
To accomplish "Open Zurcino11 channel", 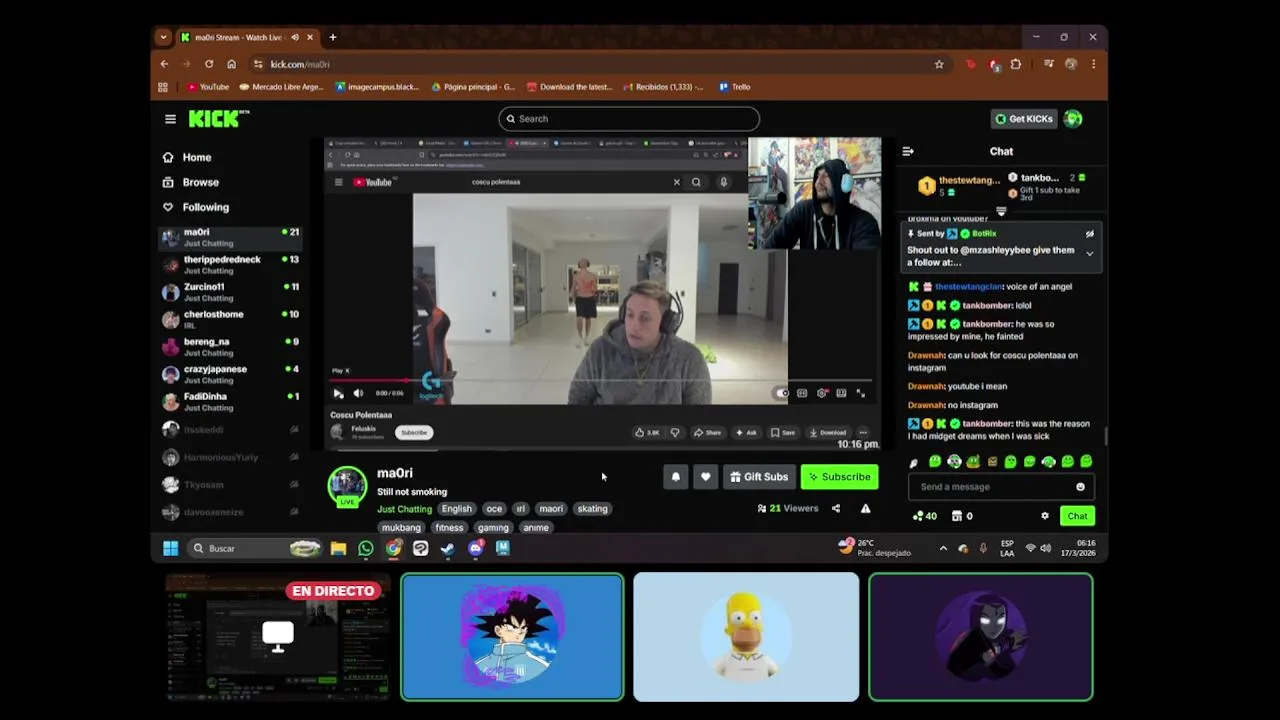I will tap(230, 292).
